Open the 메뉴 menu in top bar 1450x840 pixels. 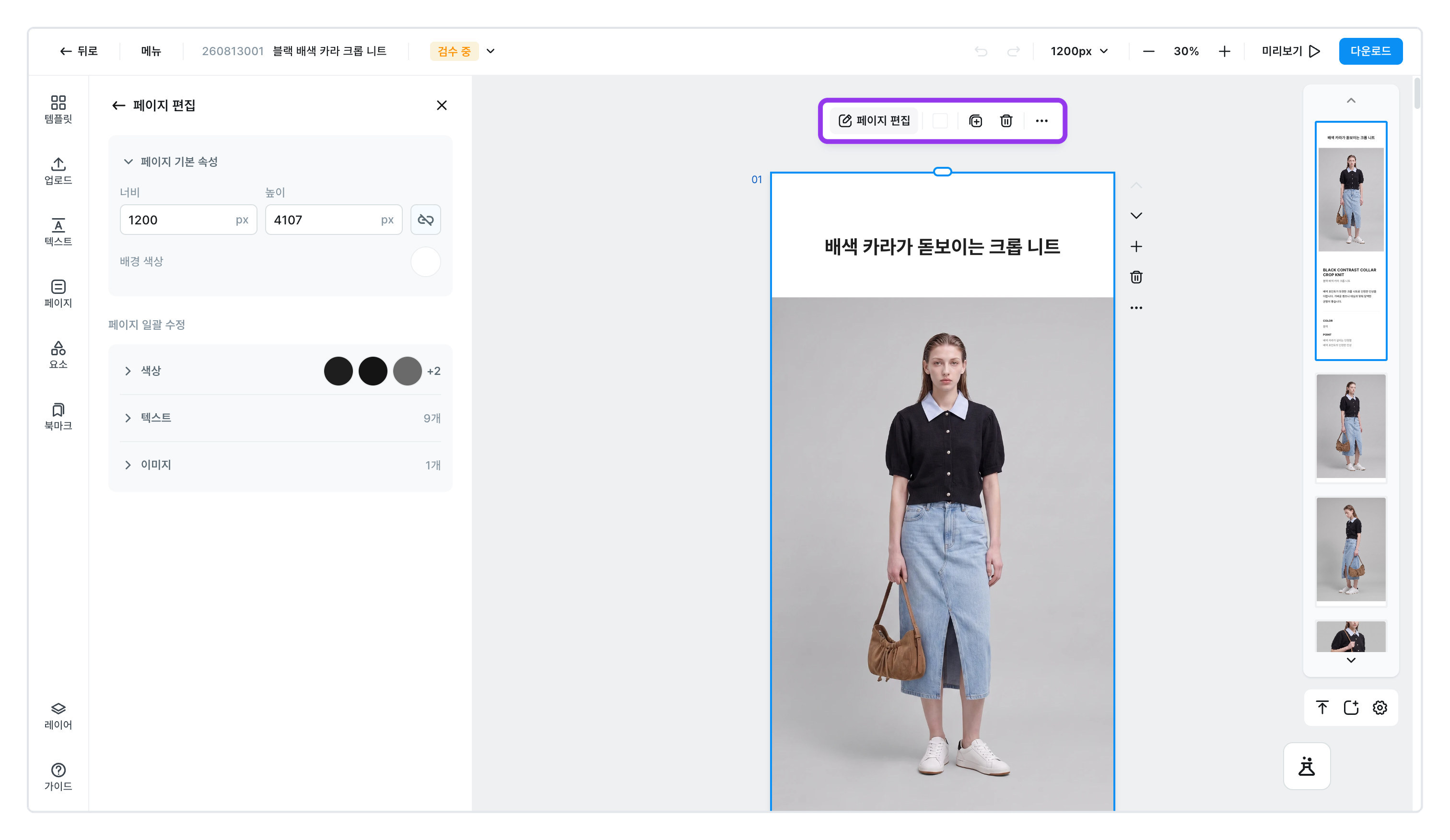151,51
